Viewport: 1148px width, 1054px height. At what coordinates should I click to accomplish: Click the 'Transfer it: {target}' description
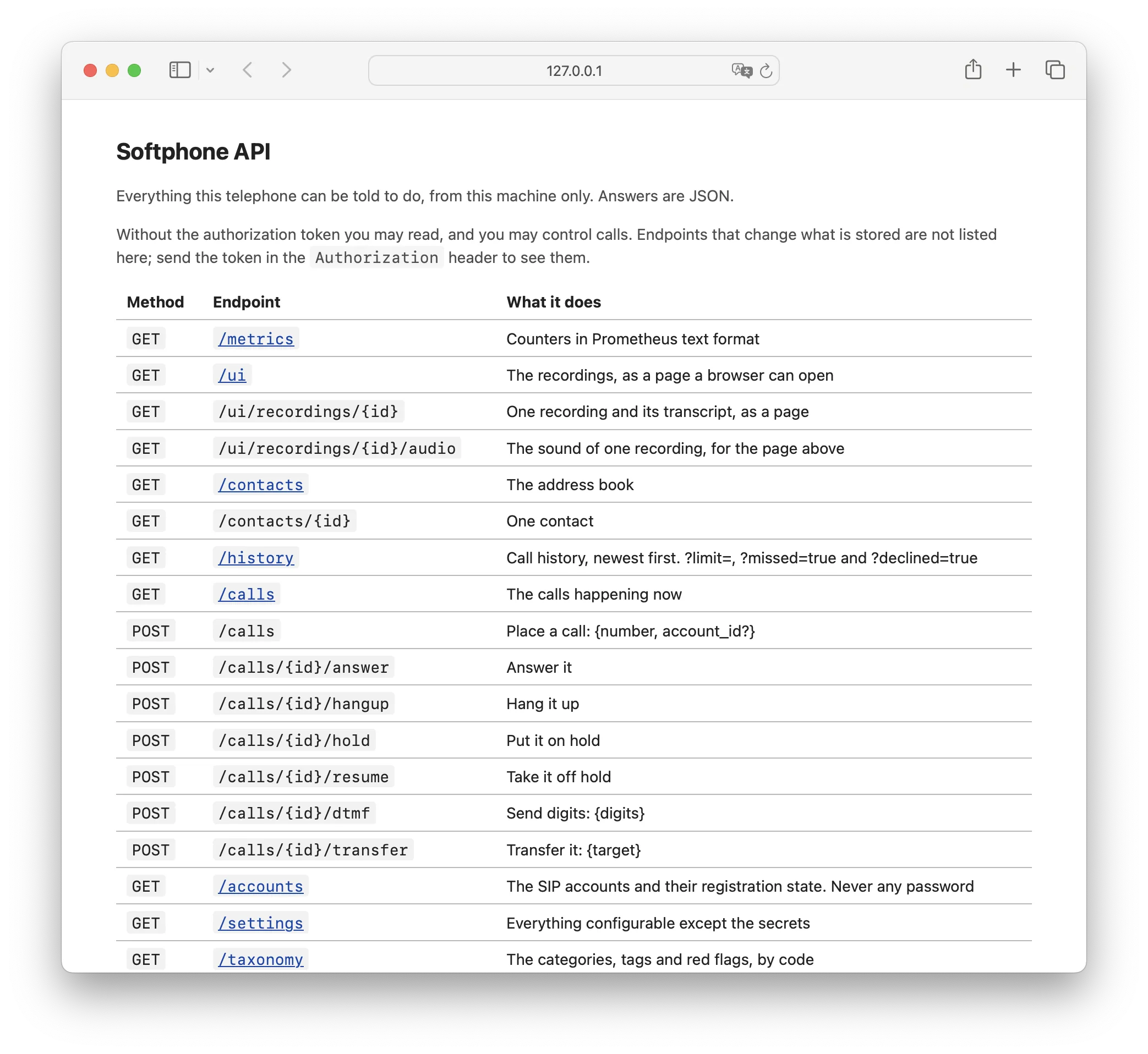[x=573, y=850]
